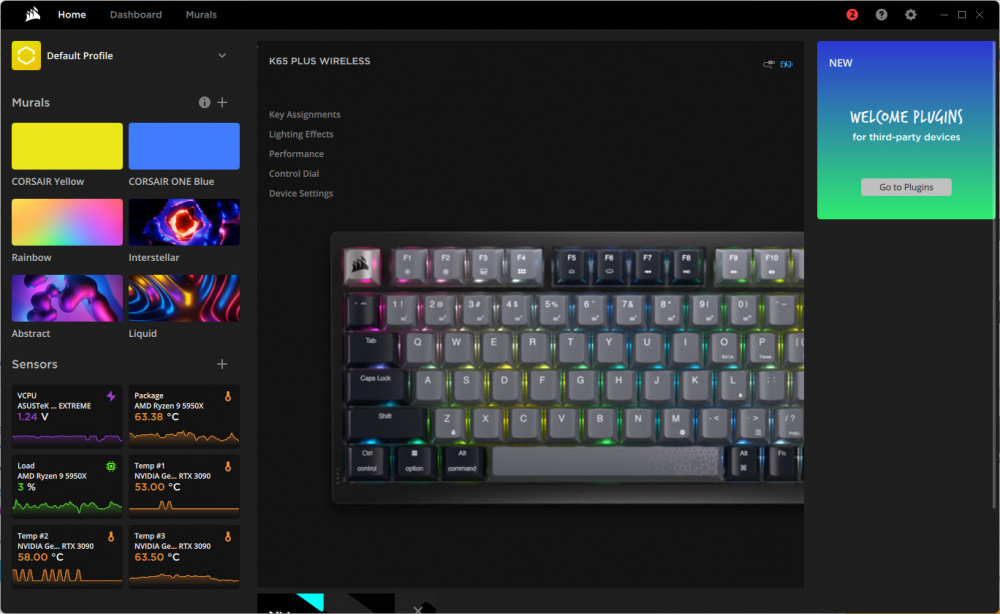Click the Load CPU chip icon

pos(111,466)
